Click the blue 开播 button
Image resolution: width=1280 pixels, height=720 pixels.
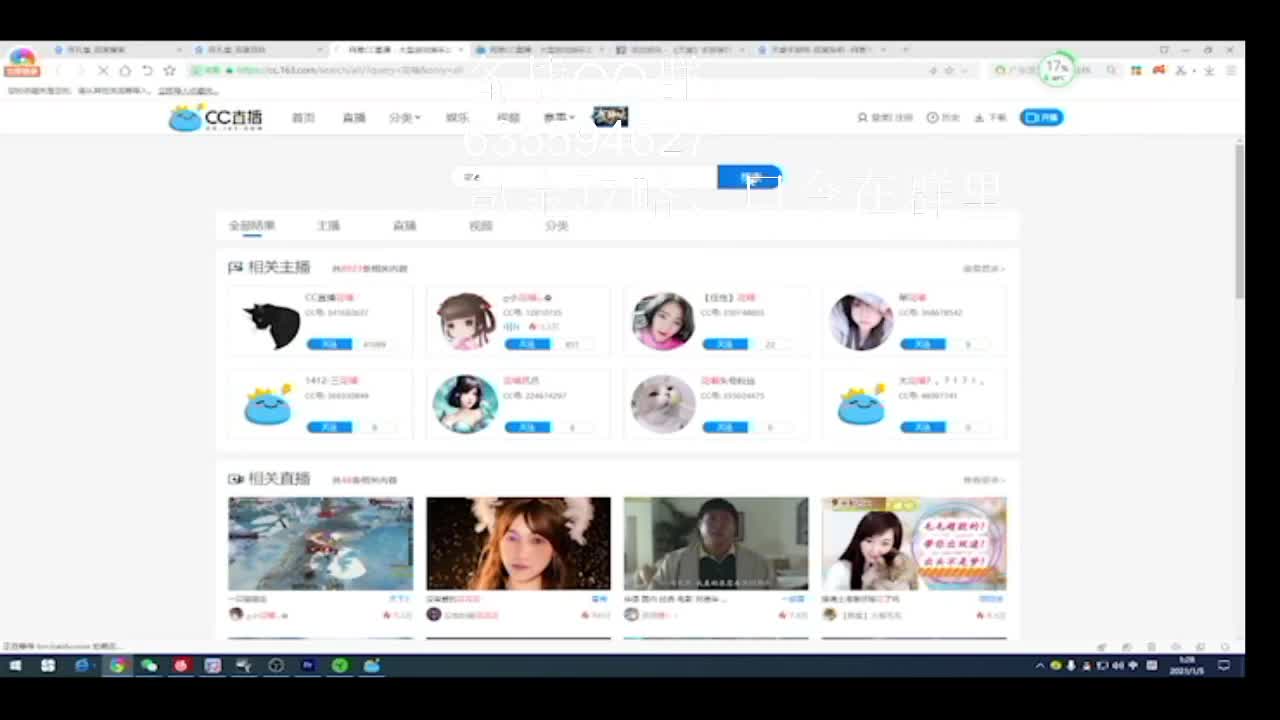pyautogui.click(x=1042, y=117)
